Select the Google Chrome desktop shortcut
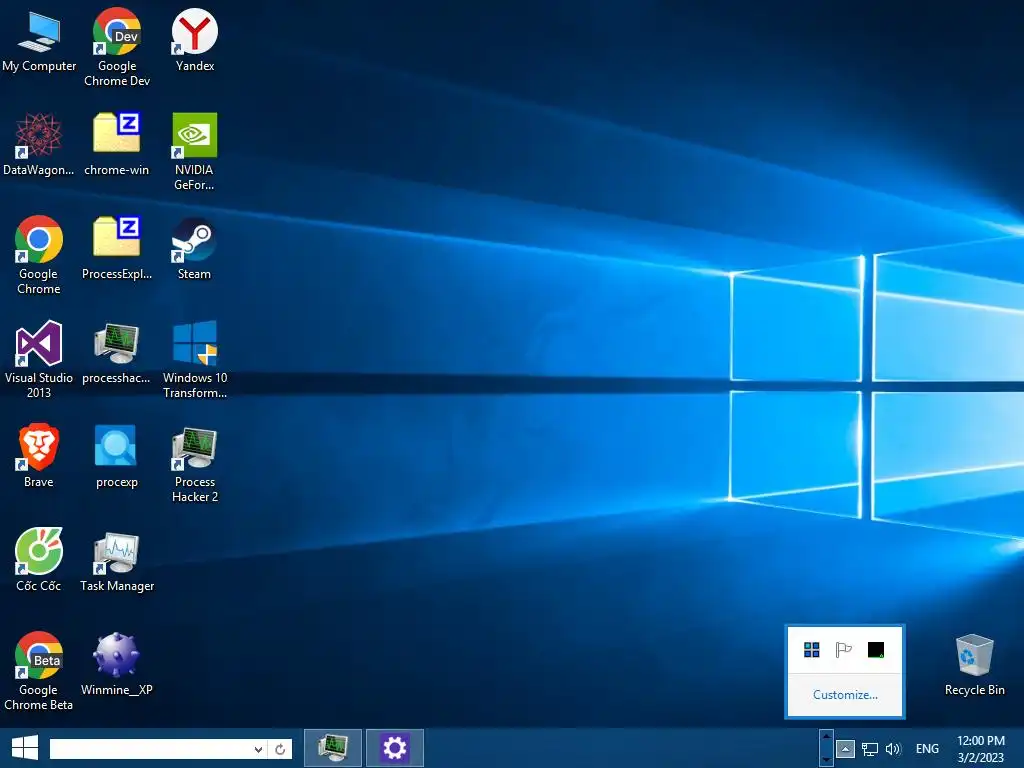The height and width of the screenshot is (768, 1024). click(39, 255)
